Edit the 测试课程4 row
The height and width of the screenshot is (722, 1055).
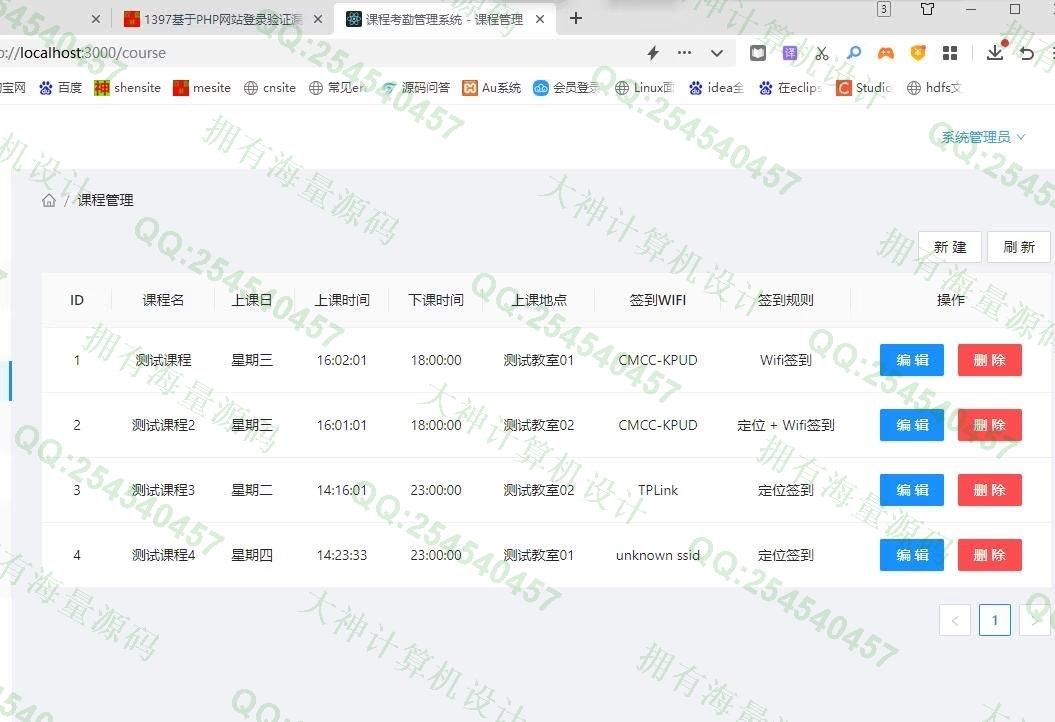(x=912, y=555)
